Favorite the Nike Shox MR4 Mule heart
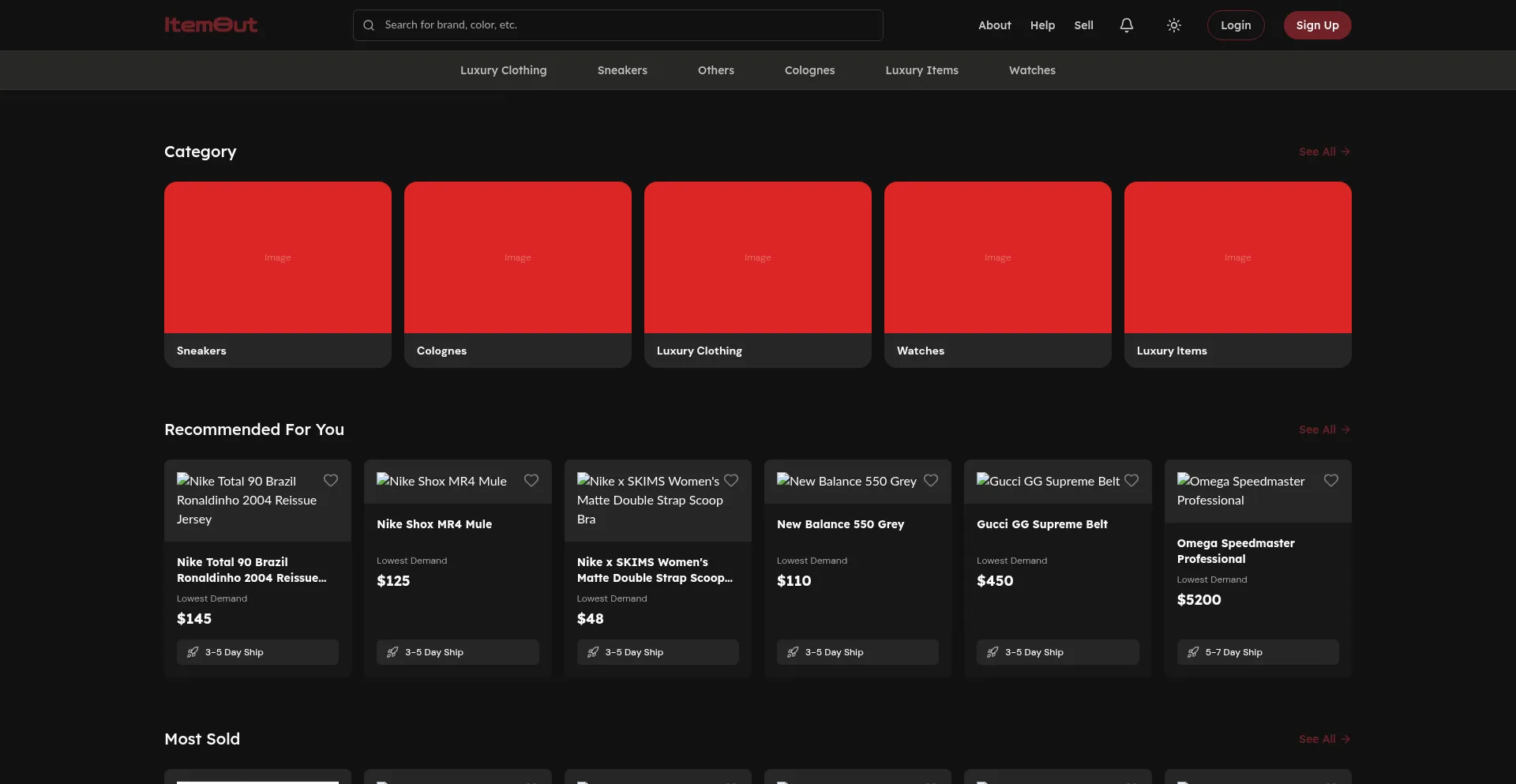Screen dimensions: 1516x784 [531, 481]
